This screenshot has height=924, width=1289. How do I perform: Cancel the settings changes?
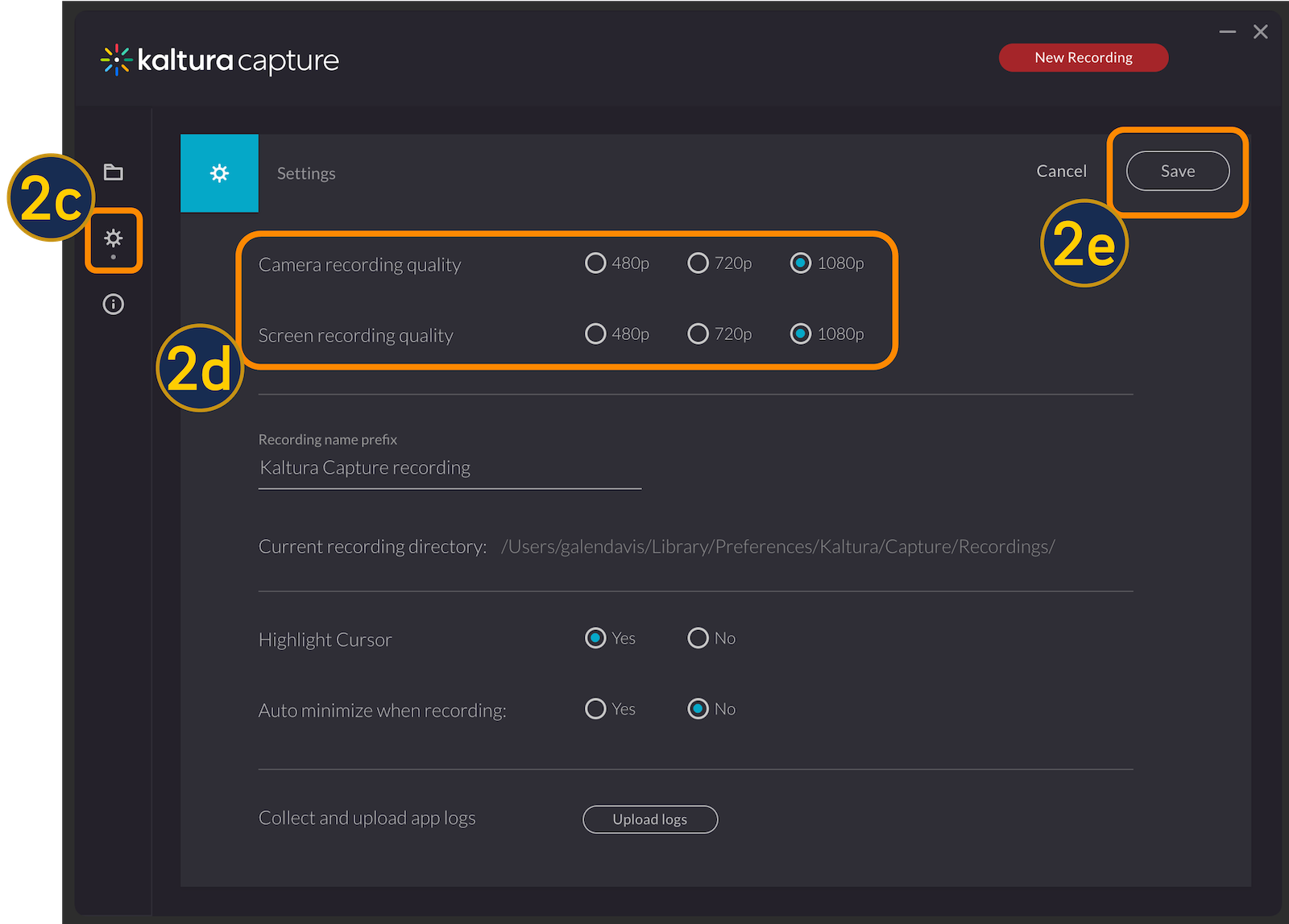pyautogui.click(x=1061, y=171)
